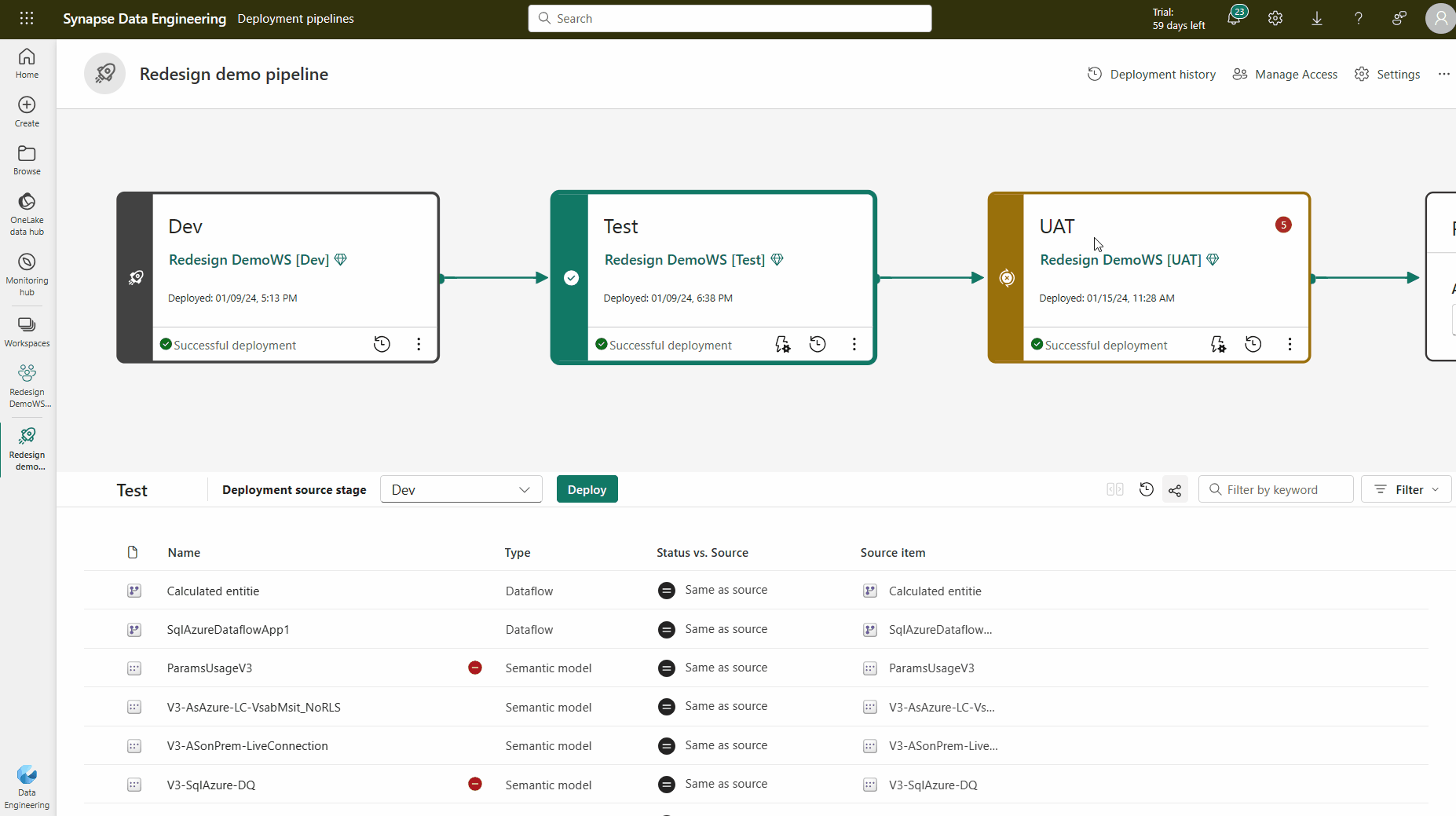Image resolution: width=1456 pixels, height=816 pixels.
Task: Click the compare view icon in the items toolbar
Action: [1115, 490]
